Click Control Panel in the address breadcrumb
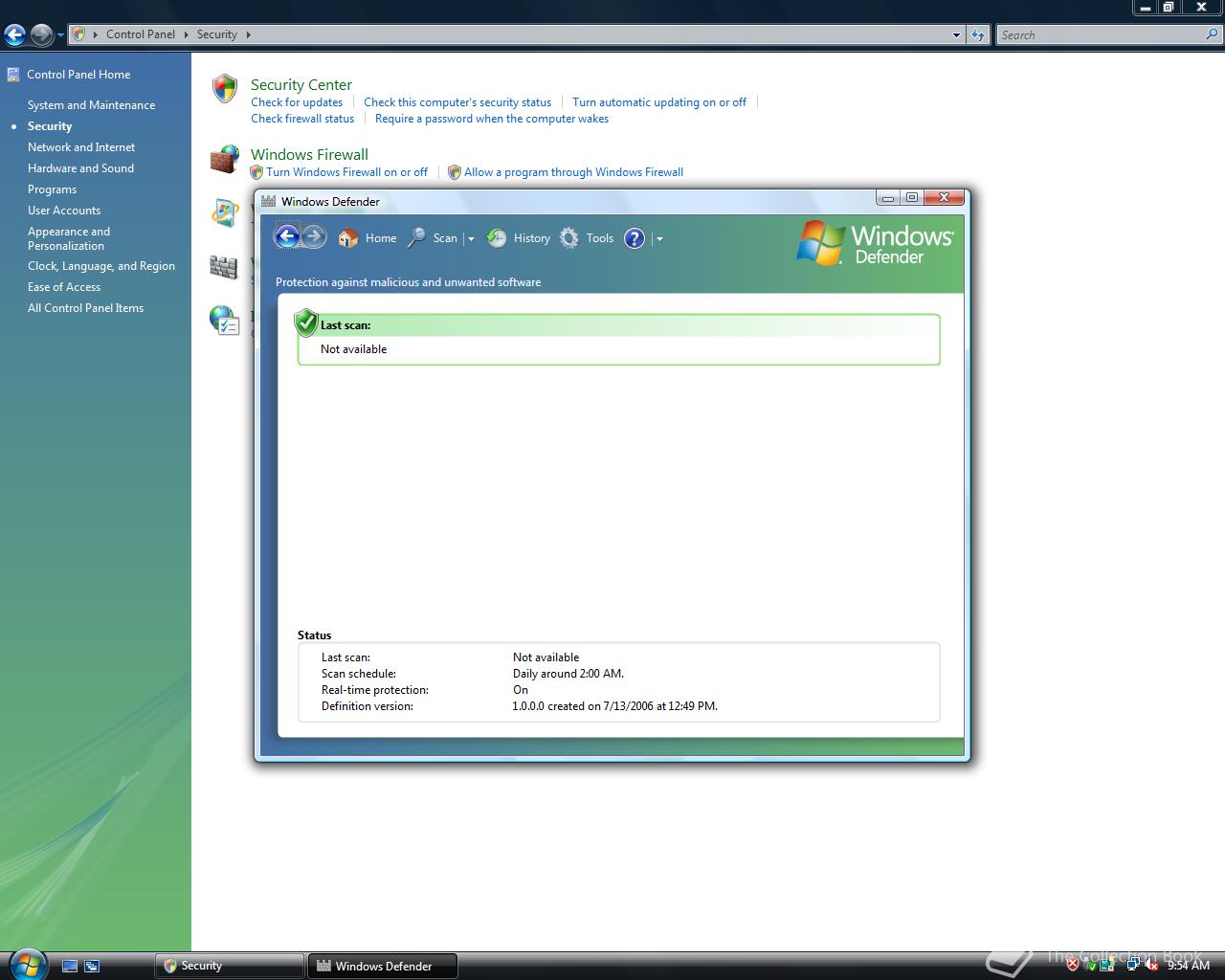The image size is (1225, 980). tap(141, 34)
